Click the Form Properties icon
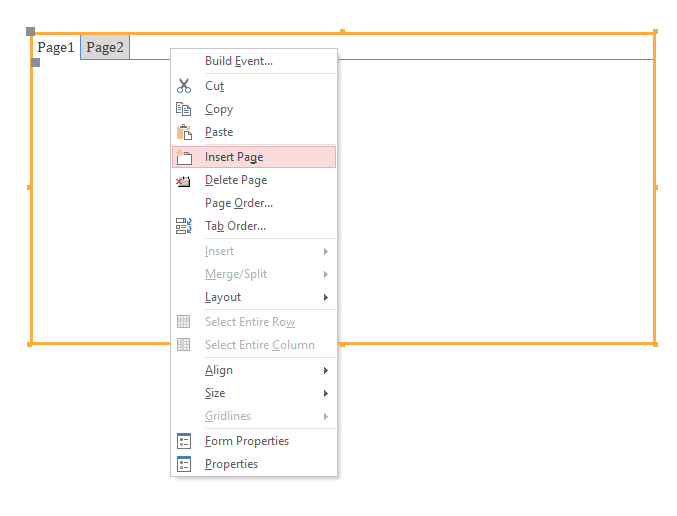The image size is (677, 516). tap(184, 441)
